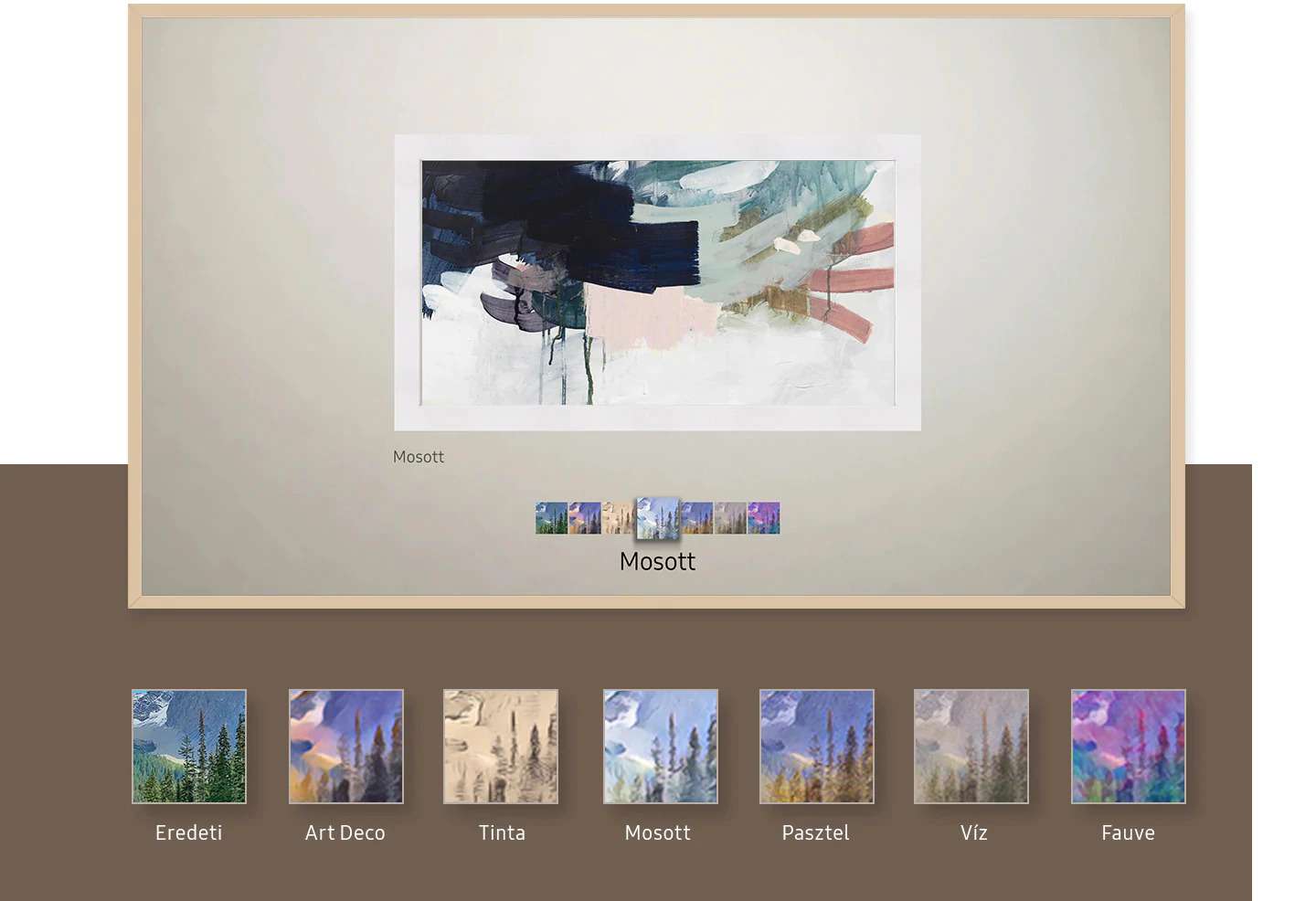The width and height of the screenshot is (1316, 901).
Task: Select second small thumbnail in TV filter strip
Action: 585,518
